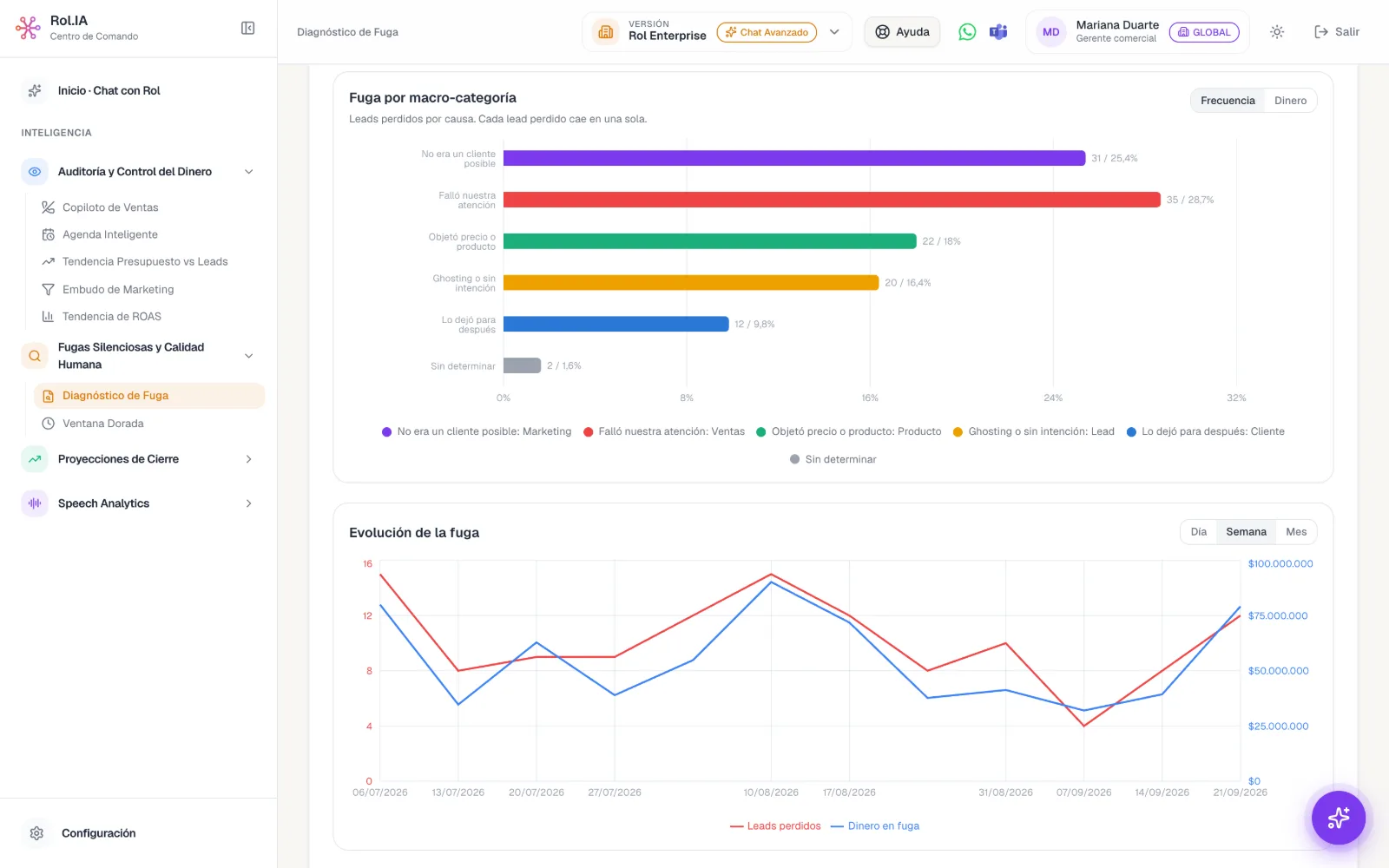Screen dimensions: 1389x868
Task: Toggle the light theme sun icon
Action: 1277,32
